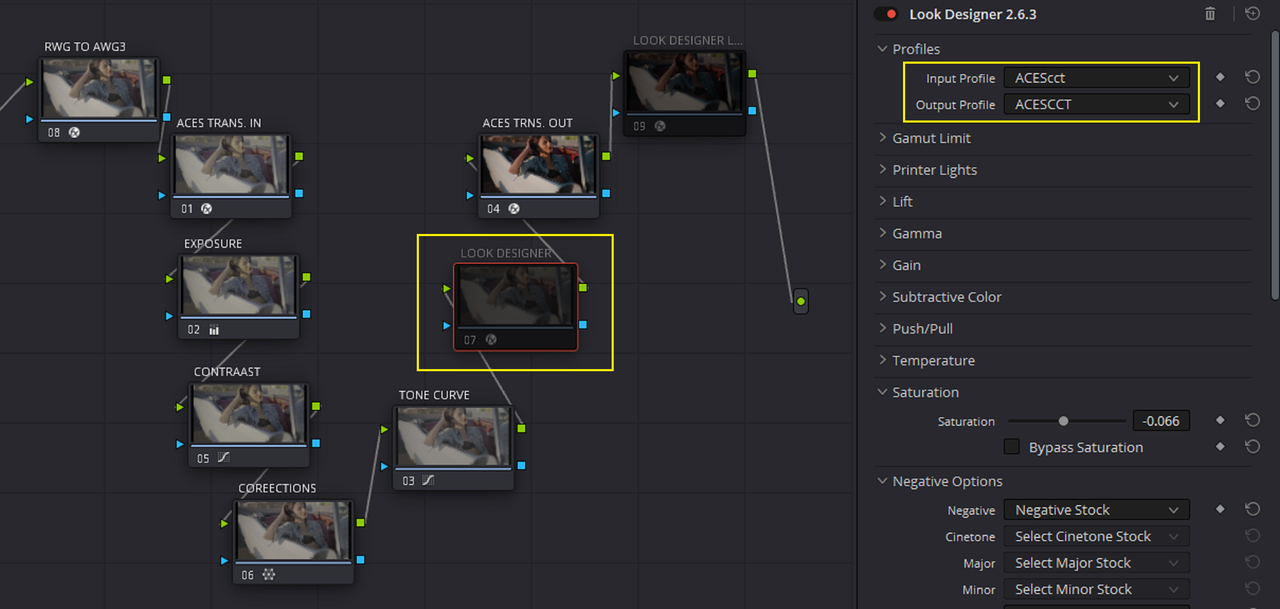The image size is (1280, 609).
Task: Select the RWG TO AWG3 node thumbnail
Action: tap(98, 89)
